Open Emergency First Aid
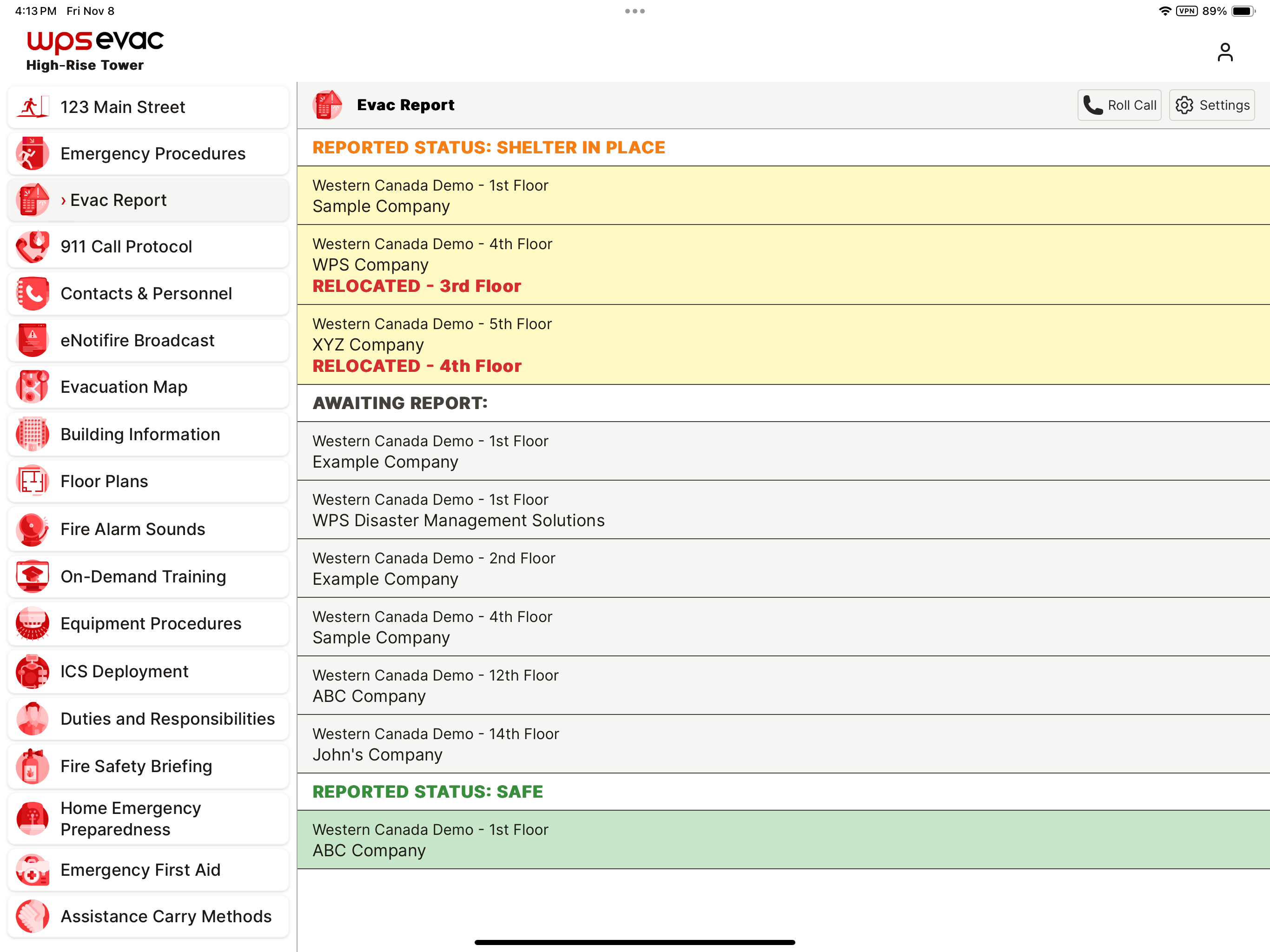1270x952 pixels. pyautogui.click(x=148, y=870)
